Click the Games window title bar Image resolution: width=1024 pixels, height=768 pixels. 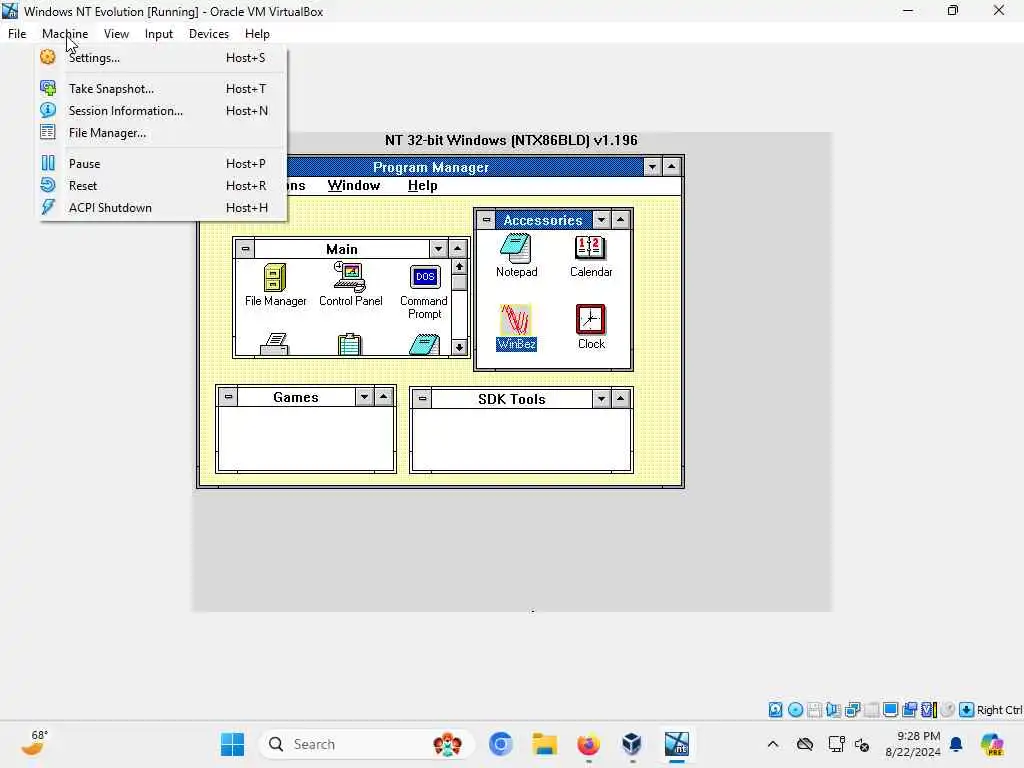pos(296,396)
